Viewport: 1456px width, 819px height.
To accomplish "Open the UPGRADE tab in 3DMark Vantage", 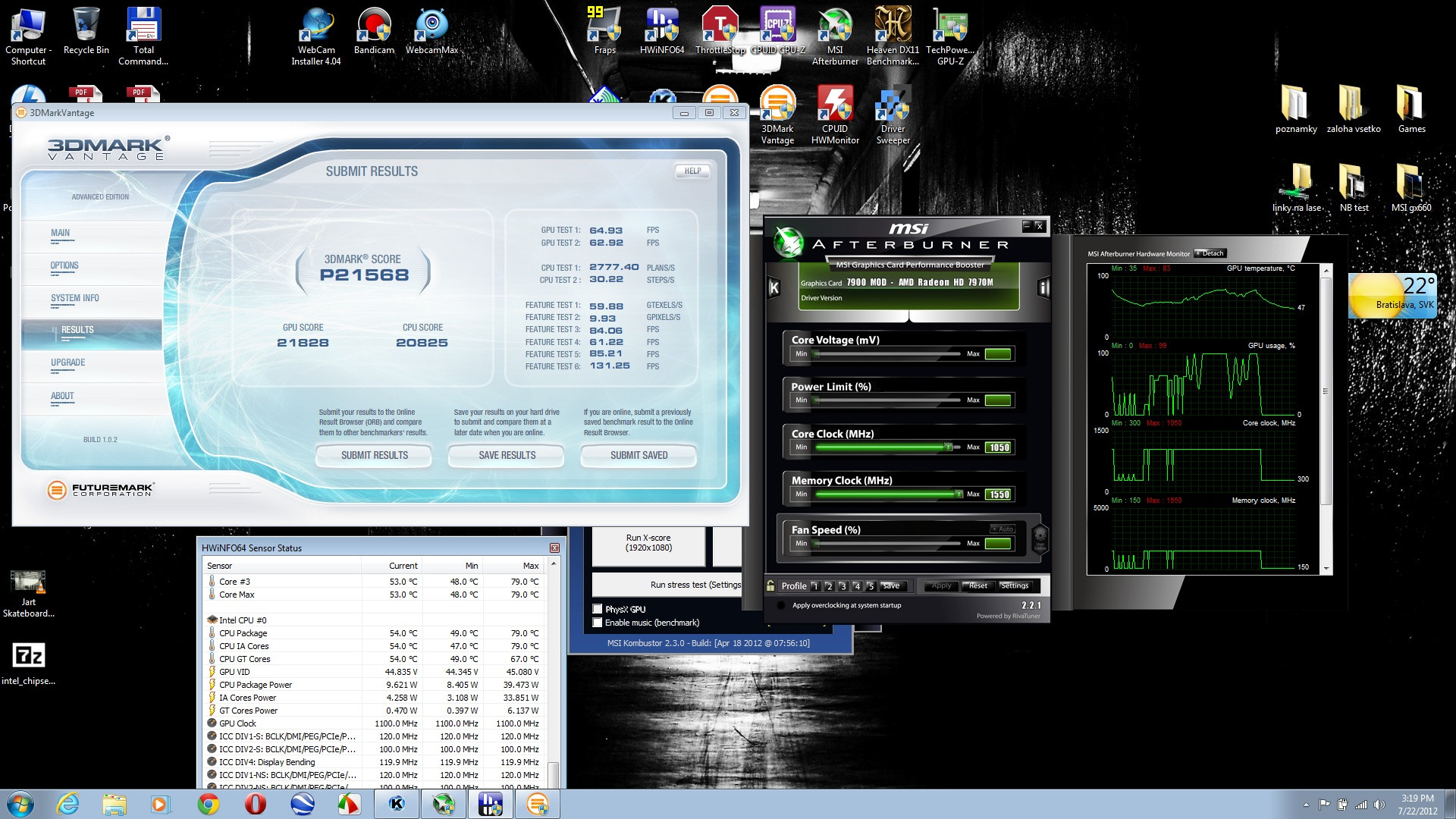I will (68, 363).
